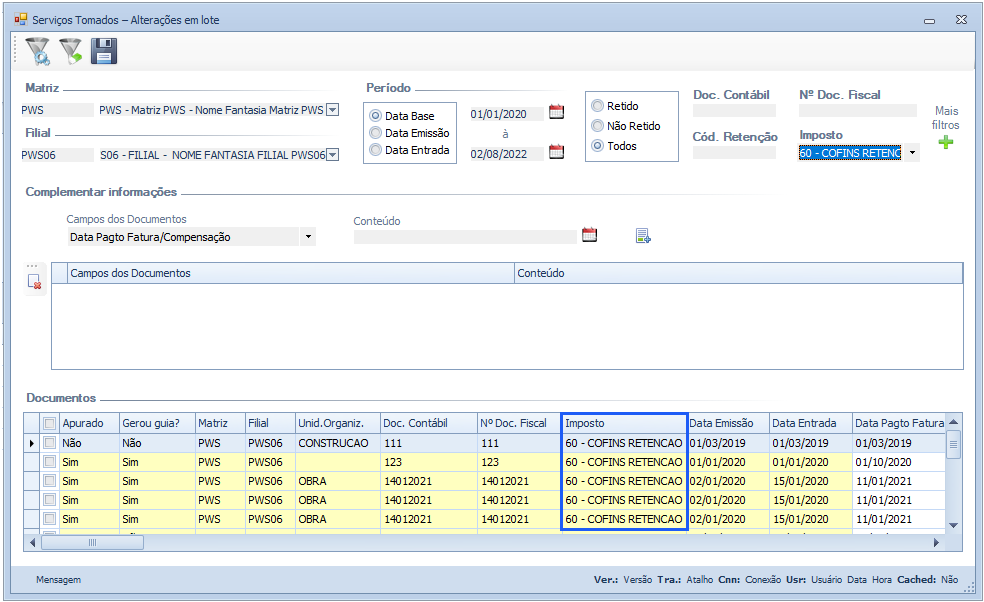Expand the Filial dropdown
The height and width of the screenshot is (602, 984).
333,154
